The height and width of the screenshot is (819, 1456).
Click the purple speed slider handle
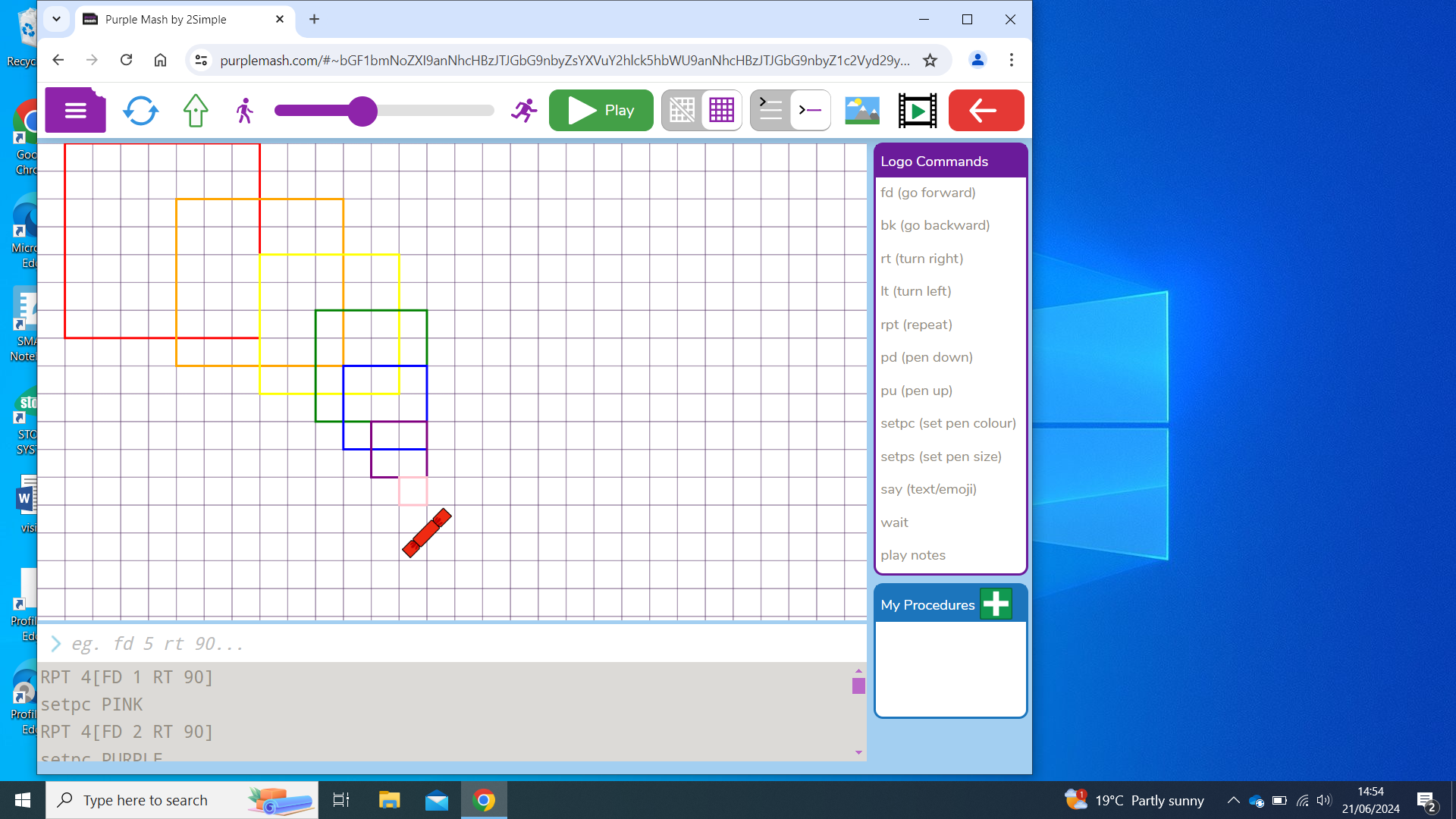coord(362,111)
